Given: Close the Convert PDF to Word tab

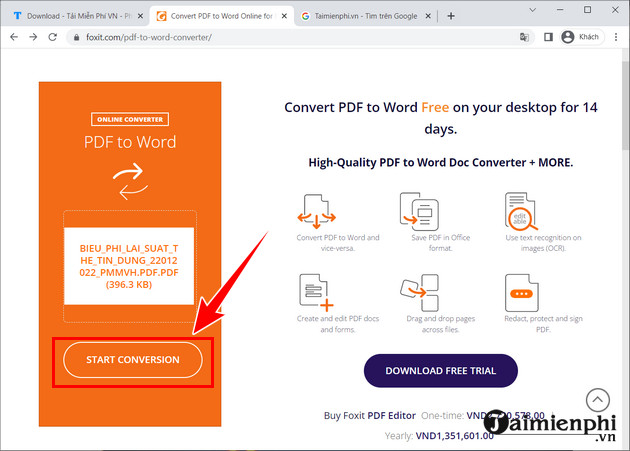Looking at the screenshot, I should tap(284, 16).
